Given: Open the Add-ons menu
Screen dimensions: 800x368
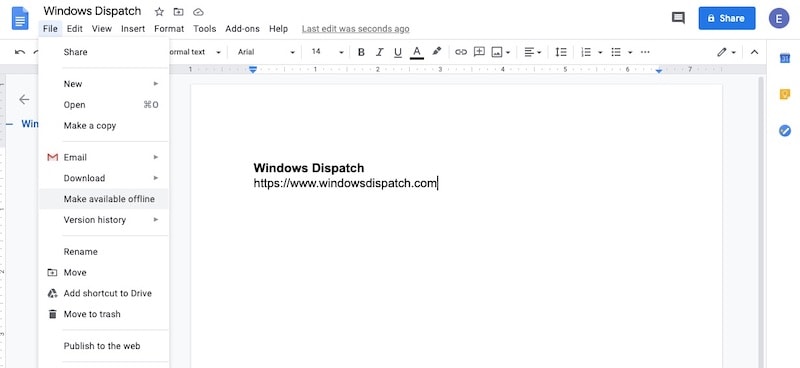Looking at the screenshot, I should pos(242,29).
